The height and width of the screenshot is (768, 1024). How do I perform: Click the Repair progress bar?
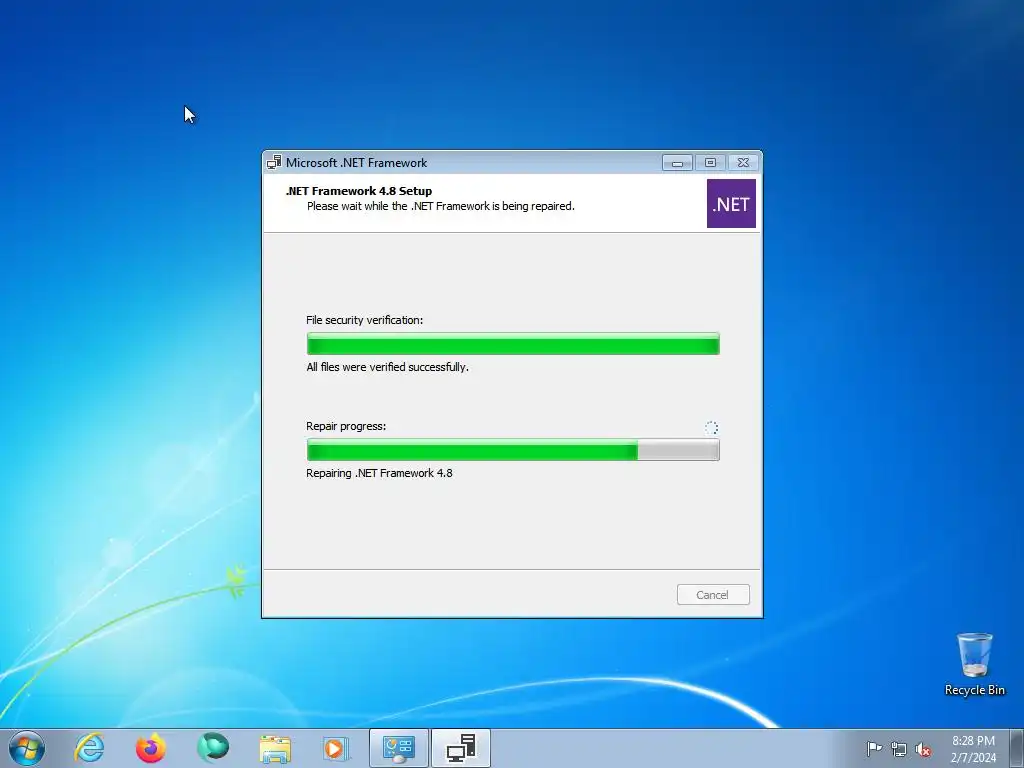click(x=513, y=450)
